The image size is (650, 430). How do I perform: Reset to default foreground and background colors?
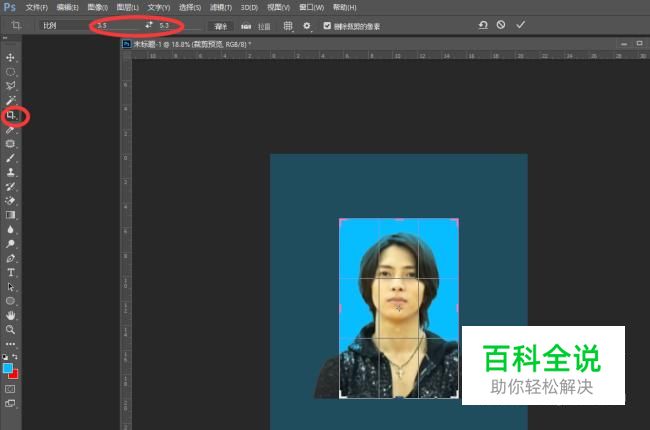pyautogui.click(x=5, y=357)
